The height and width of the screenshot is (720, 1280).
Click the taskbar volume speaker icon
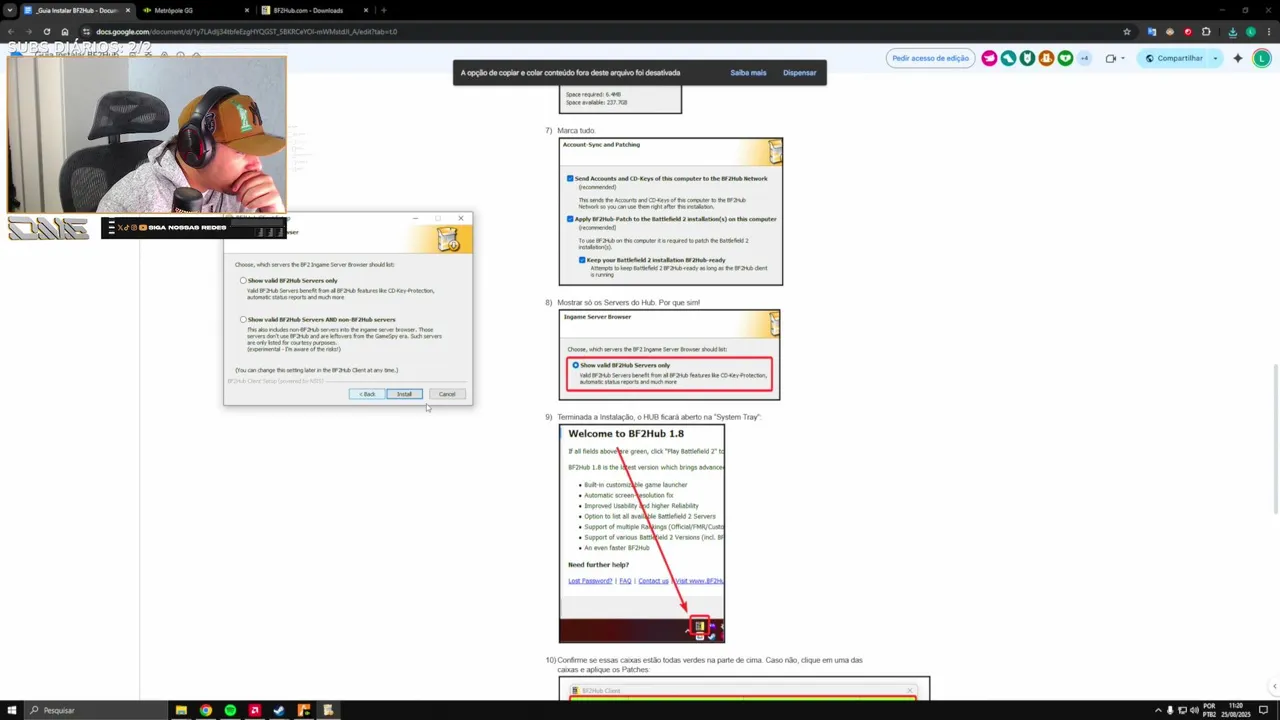(1195, 710)
